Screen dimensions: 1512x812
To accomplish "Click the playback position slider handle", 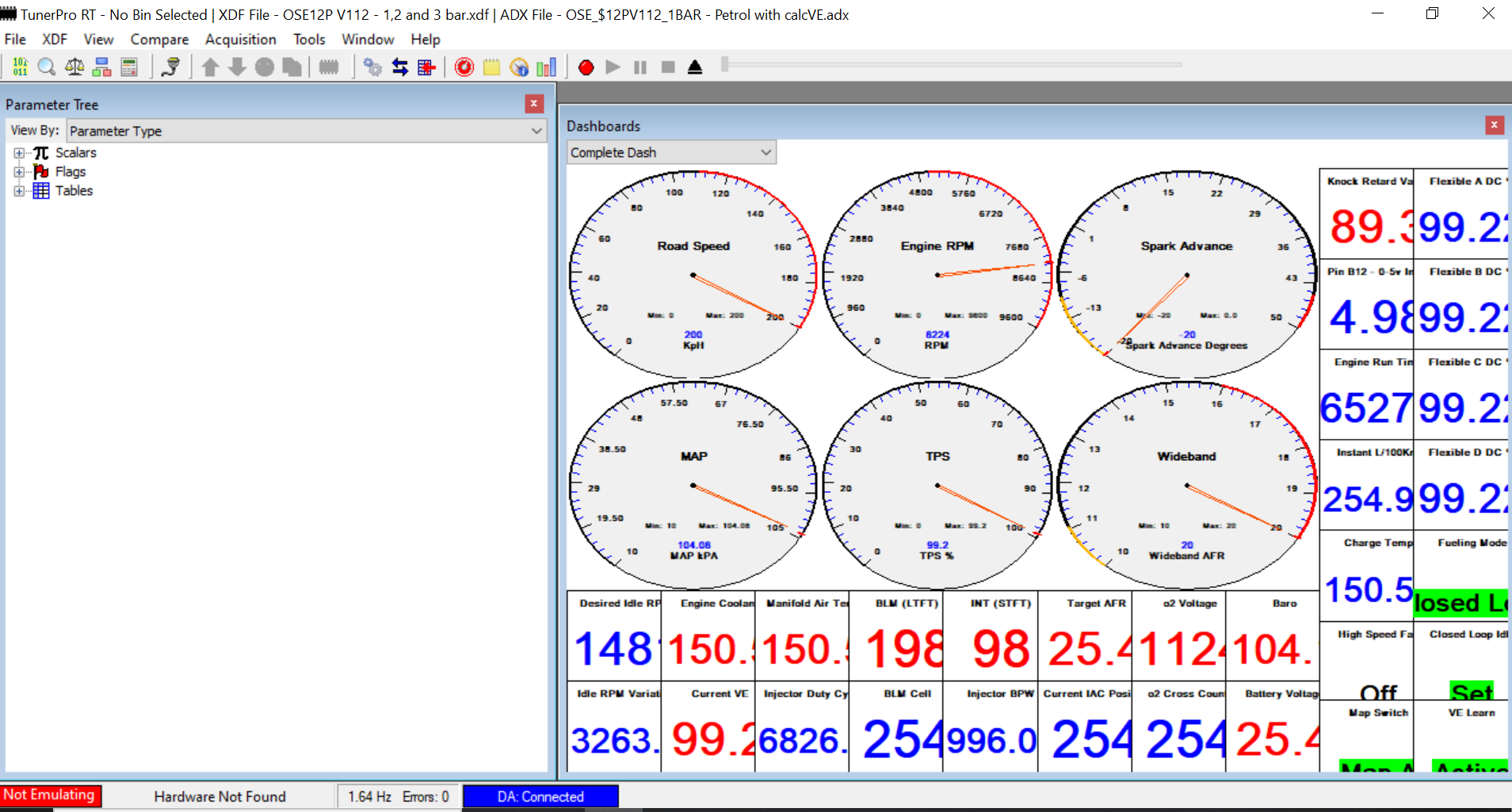I will click(724, 65).
